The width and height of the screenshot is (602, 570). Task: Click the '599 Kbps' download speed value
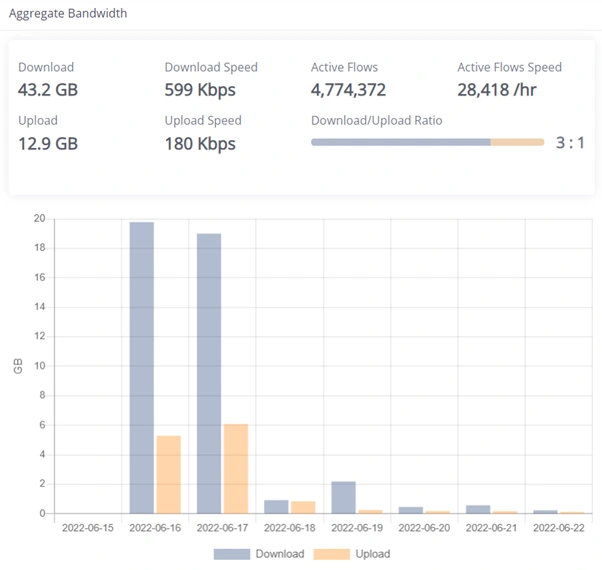(200, 90)
